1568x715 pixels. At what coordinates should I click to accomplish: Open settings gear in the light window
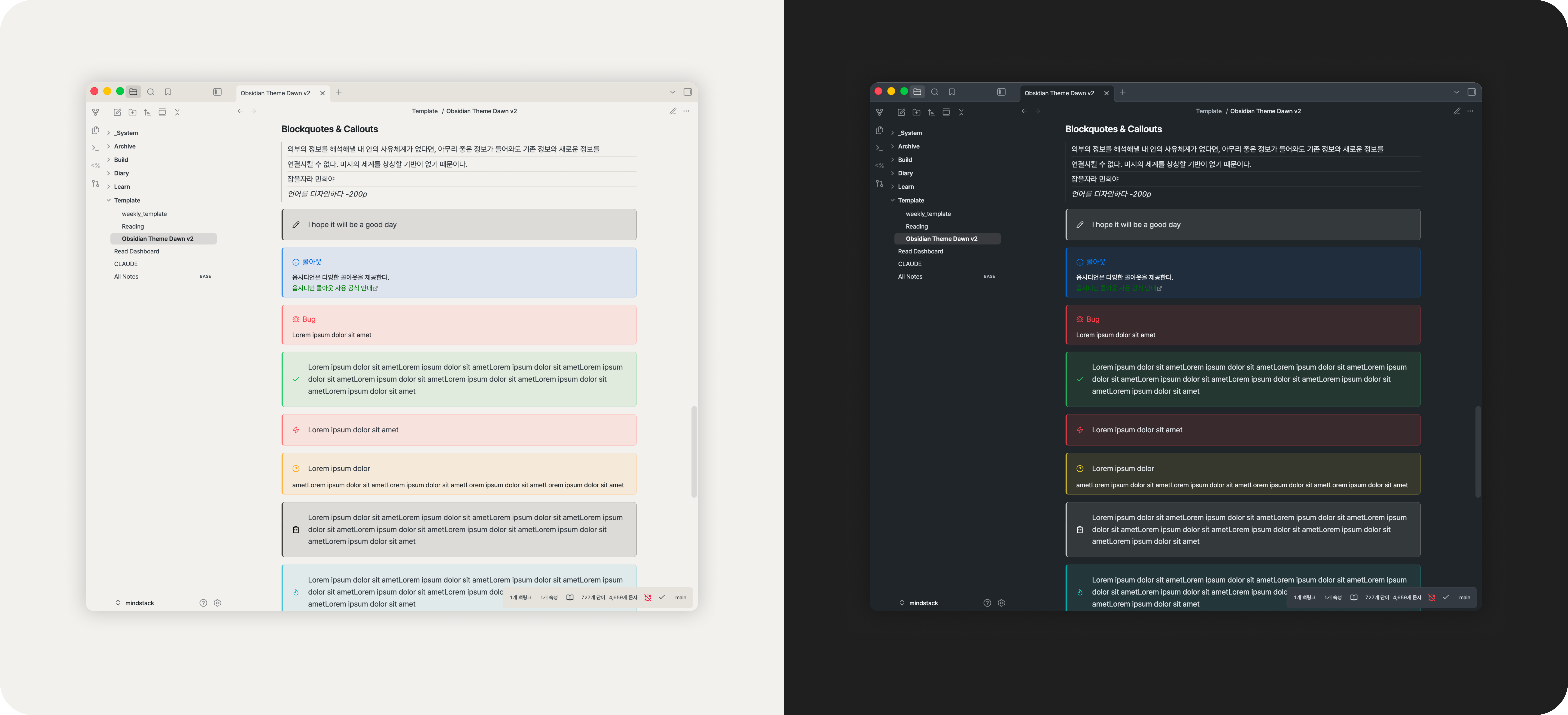[x=217, y=603]
